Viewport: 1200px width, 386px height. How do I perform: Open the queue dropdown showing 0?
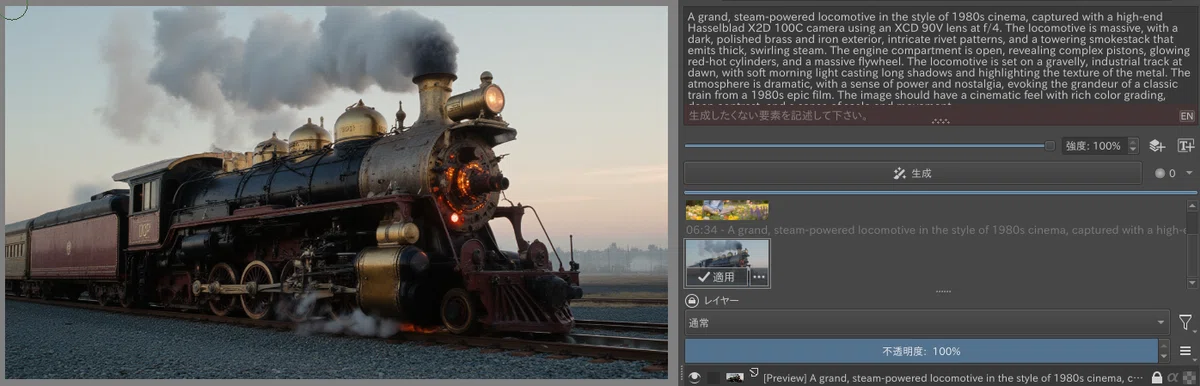1174,173
